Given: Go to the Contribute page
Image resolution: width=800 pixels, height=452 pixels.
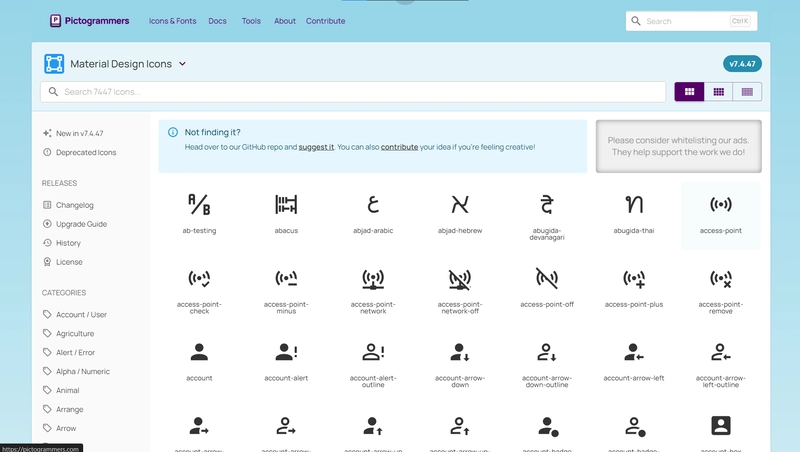Looking at the screenshot, I should [x=326, y=21].
